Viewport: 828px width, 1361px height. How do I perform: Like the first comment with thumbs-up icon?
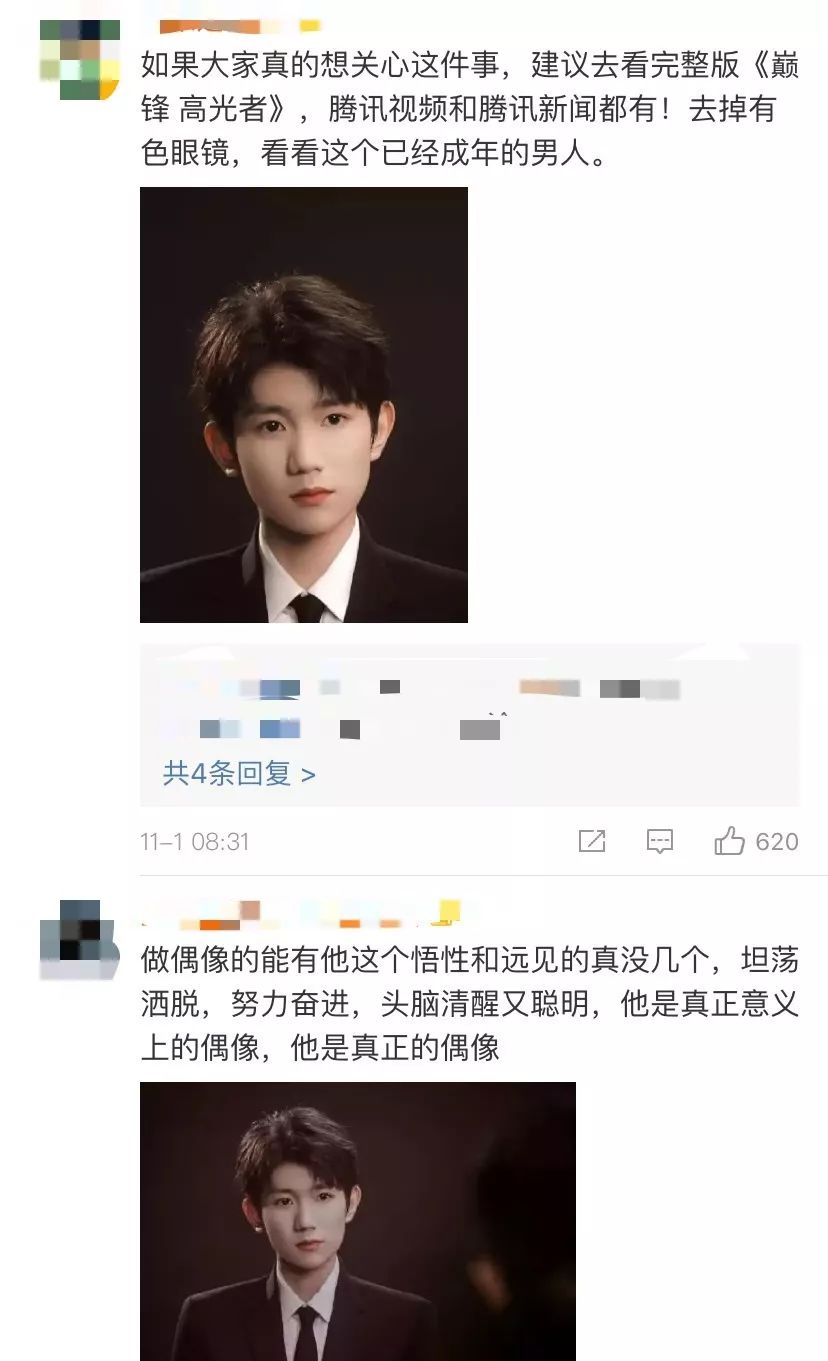pos(729,841)
